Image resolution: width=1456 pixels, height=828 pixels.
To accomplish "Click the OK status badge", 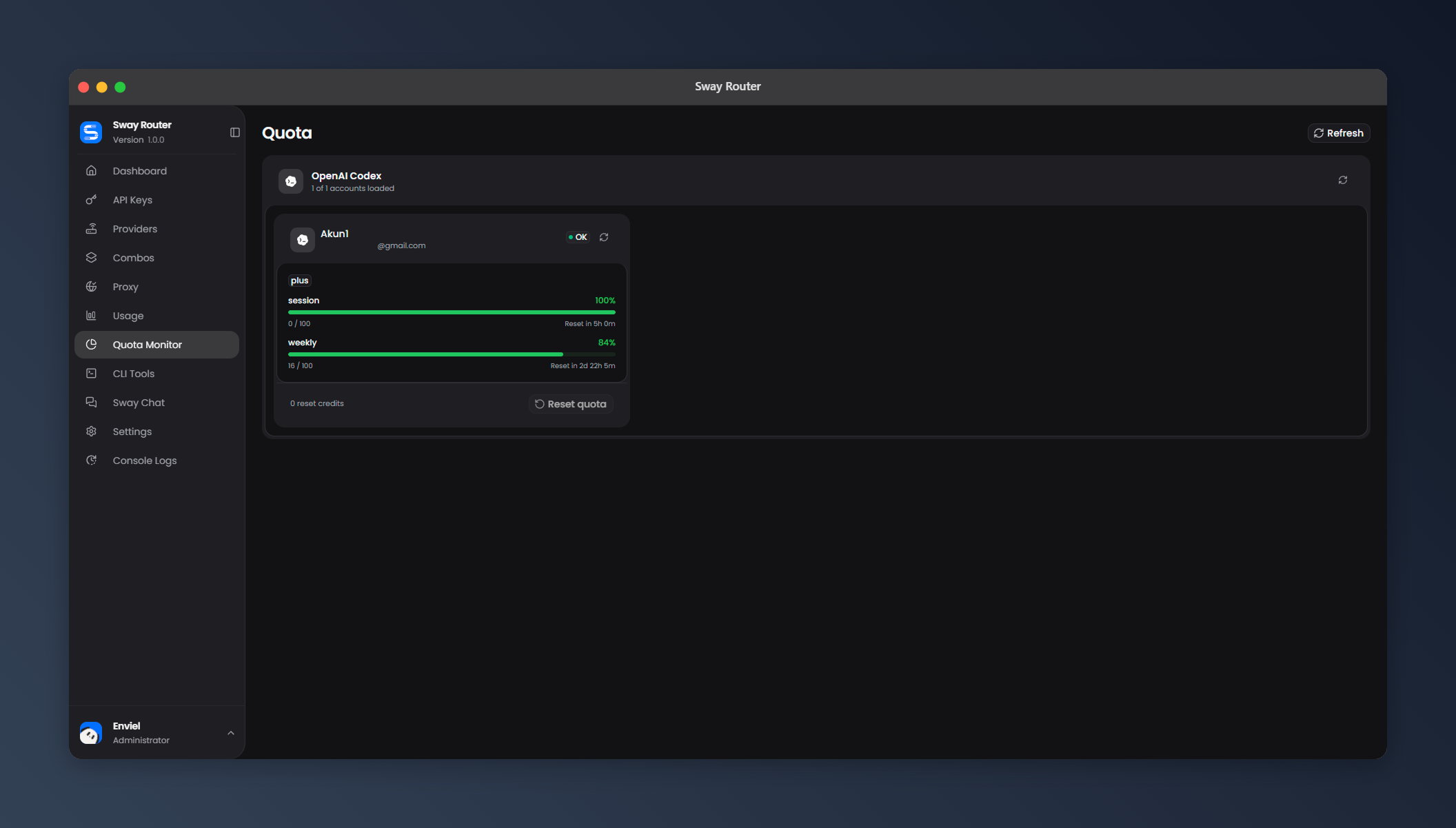I will click(578, 237).
